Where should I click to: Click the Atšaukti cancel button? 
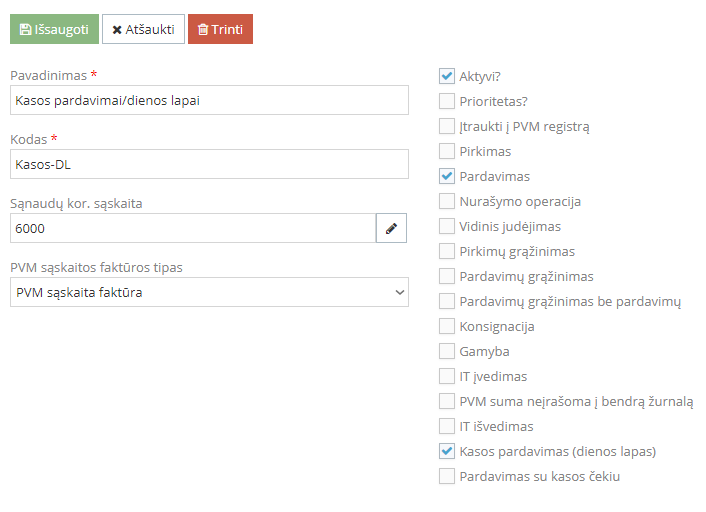143,29
